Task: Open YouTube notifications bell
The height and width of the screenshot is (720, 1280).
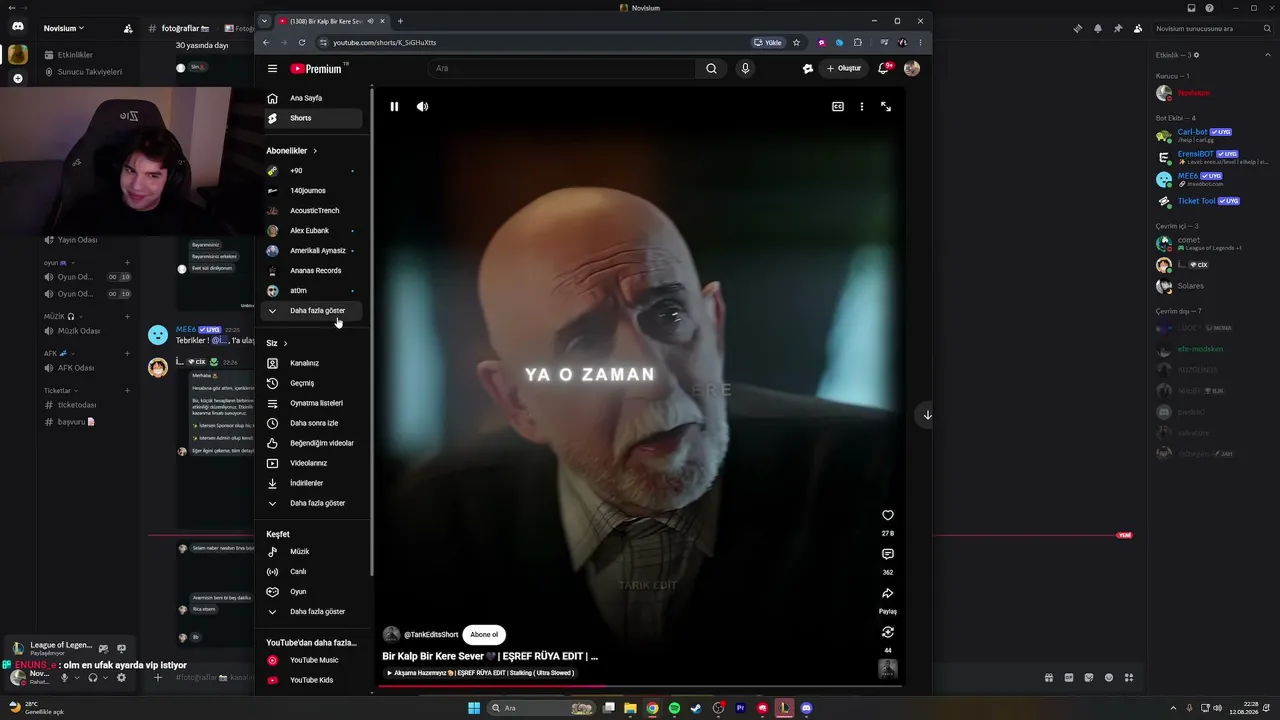Action: click(x=884, y=69)
